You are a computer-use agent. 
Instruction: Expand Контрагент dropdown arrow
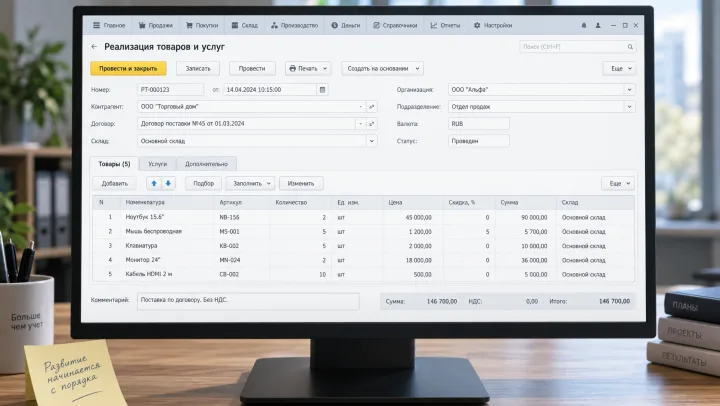click(360, 107)
